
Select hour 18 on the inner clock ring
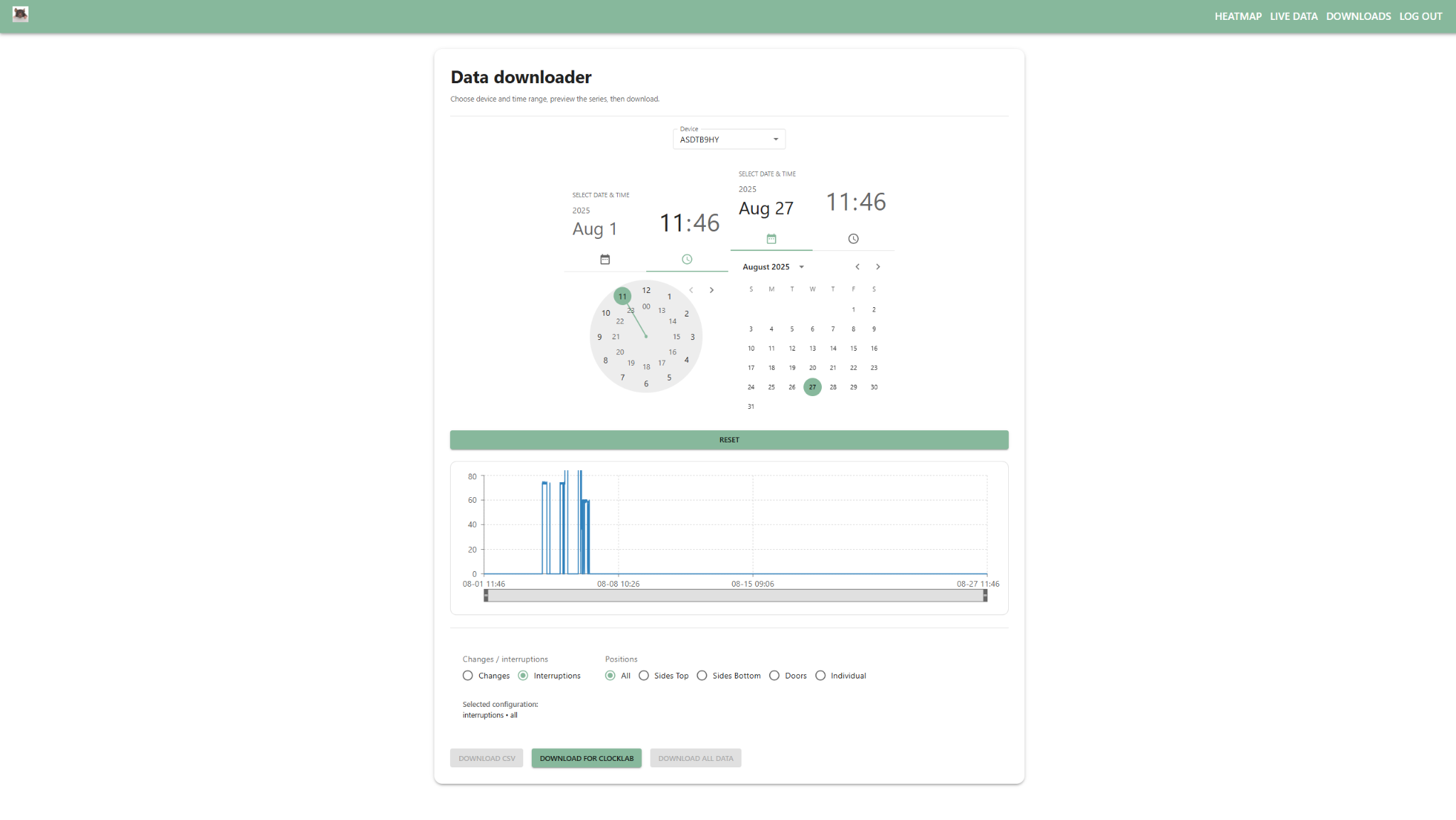click(x=646, y=367)
